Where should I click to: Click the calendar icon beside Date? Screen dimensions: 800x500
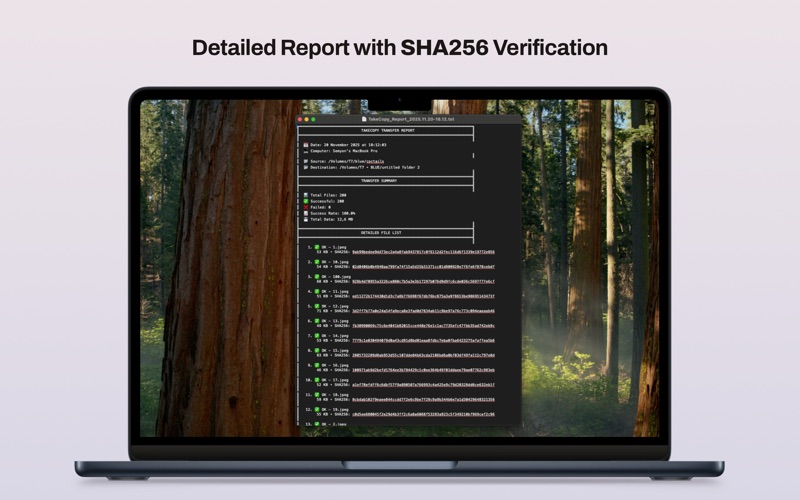coord(306,145)
